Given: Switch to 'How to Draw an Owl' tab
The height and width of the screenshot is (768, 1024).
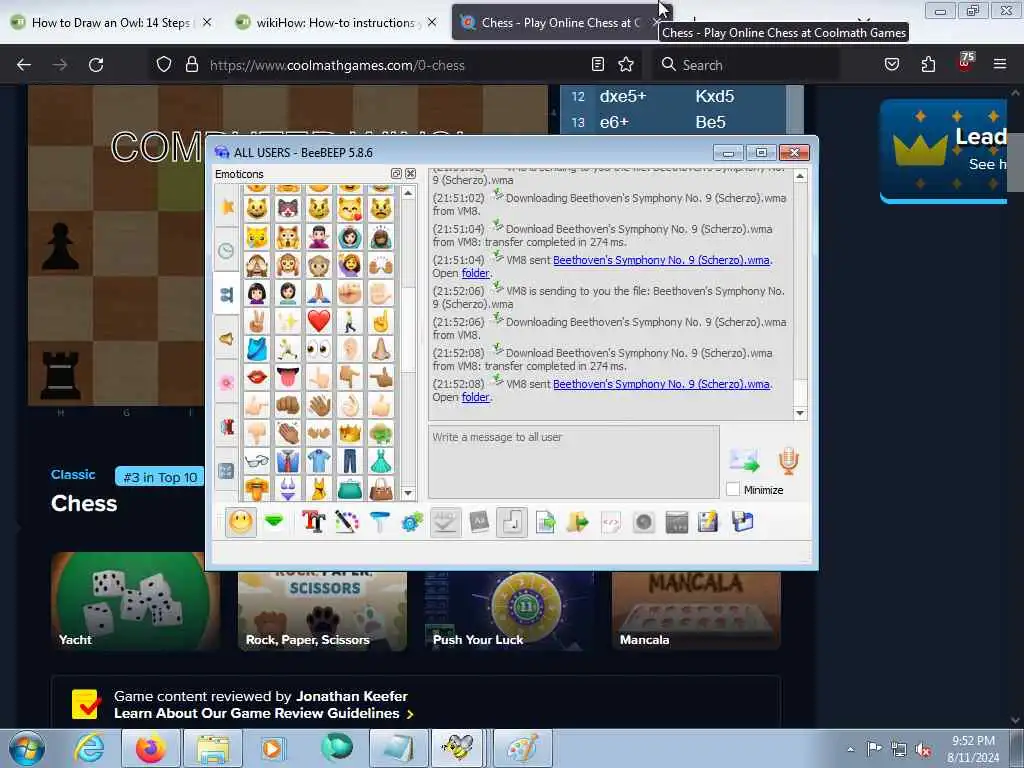Looking at the screenshot, I should click(111, 23).
